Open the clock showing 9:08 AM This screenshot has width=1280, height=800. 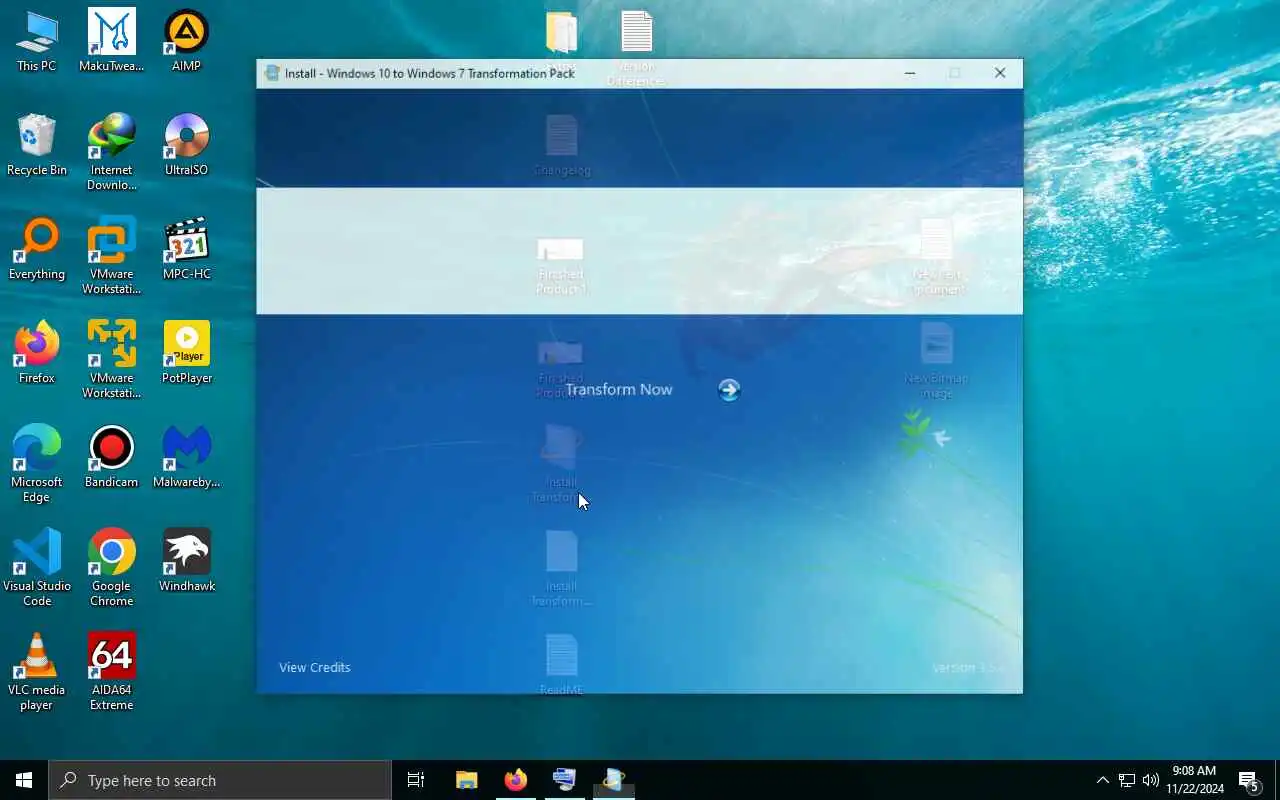tap(1195, 780)
